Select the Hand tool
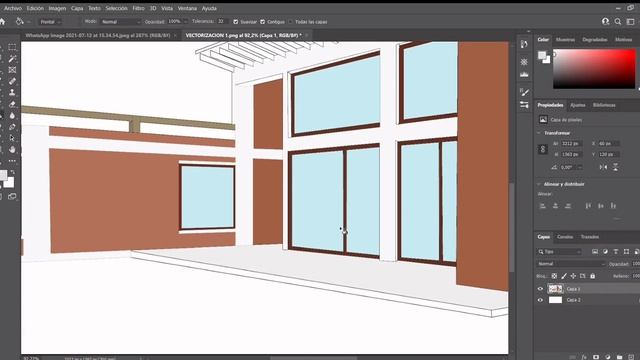640x360 pixels. [x=12, y=149]
